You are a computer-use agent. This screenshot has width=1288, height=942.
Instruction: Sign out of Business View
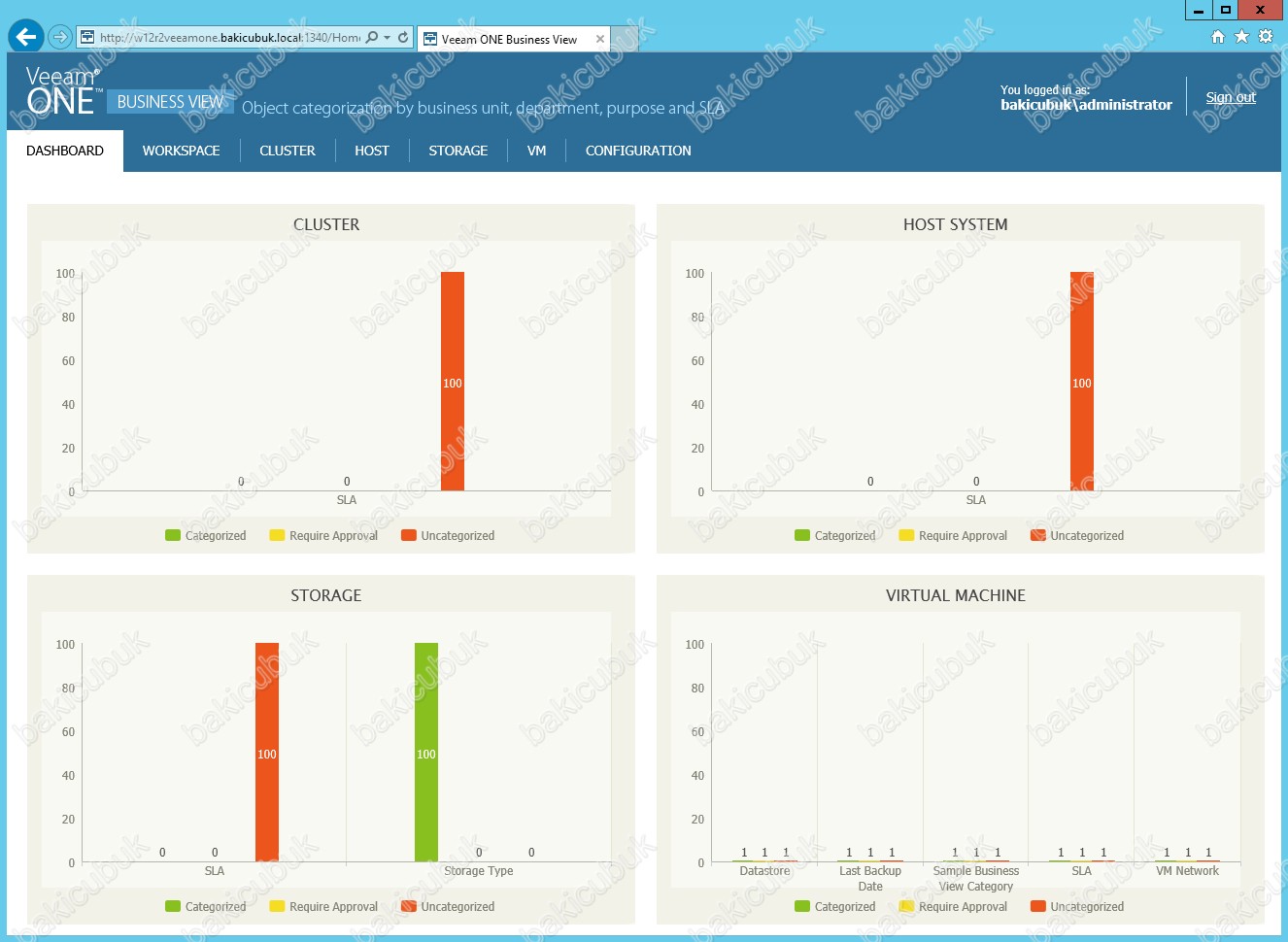click(x=1231, y=97)
